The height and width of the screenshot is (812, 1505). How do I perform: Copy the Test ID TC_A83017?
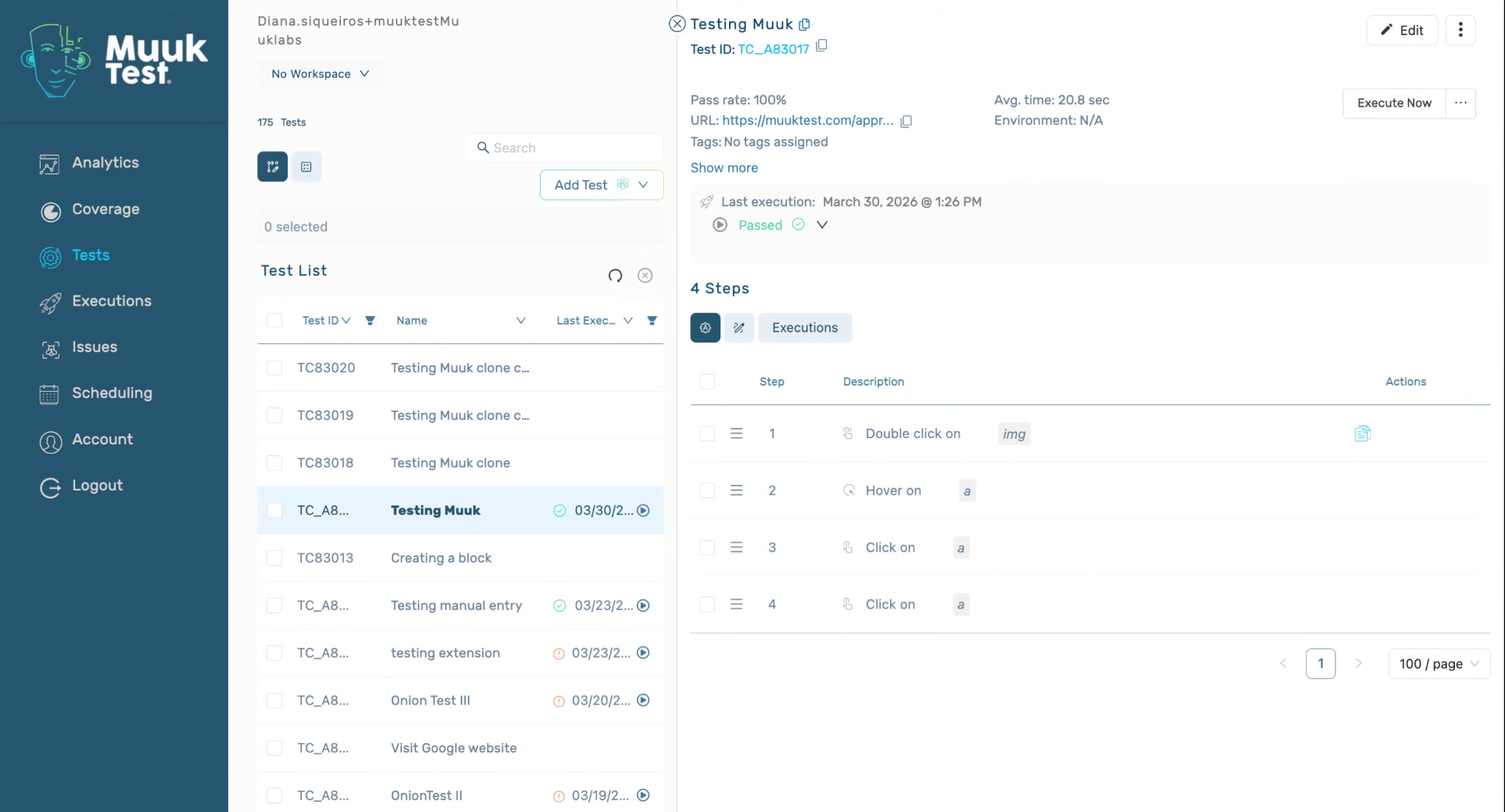(821, 46)
